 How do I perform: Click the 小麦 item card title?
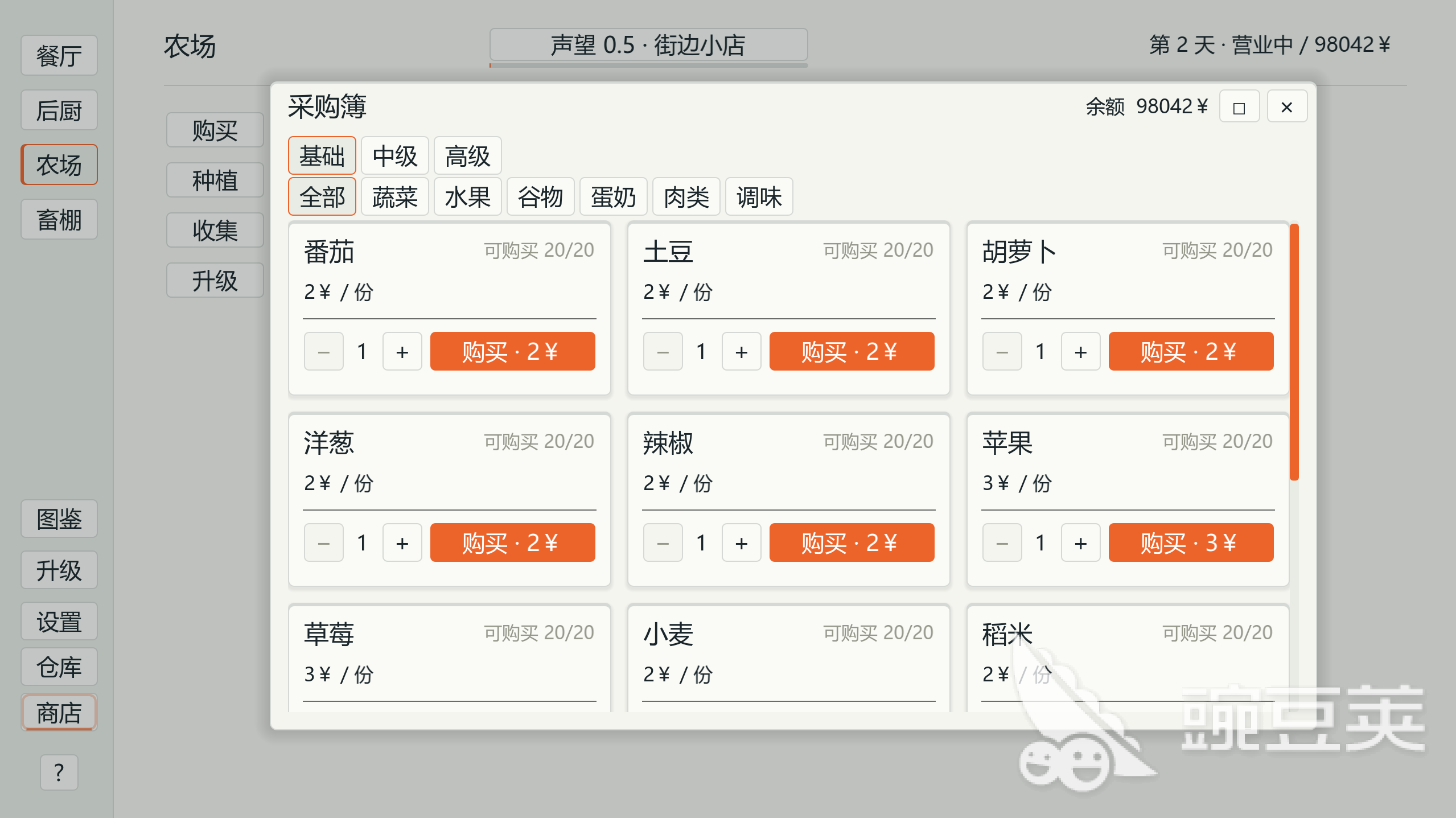coord(668,634)
